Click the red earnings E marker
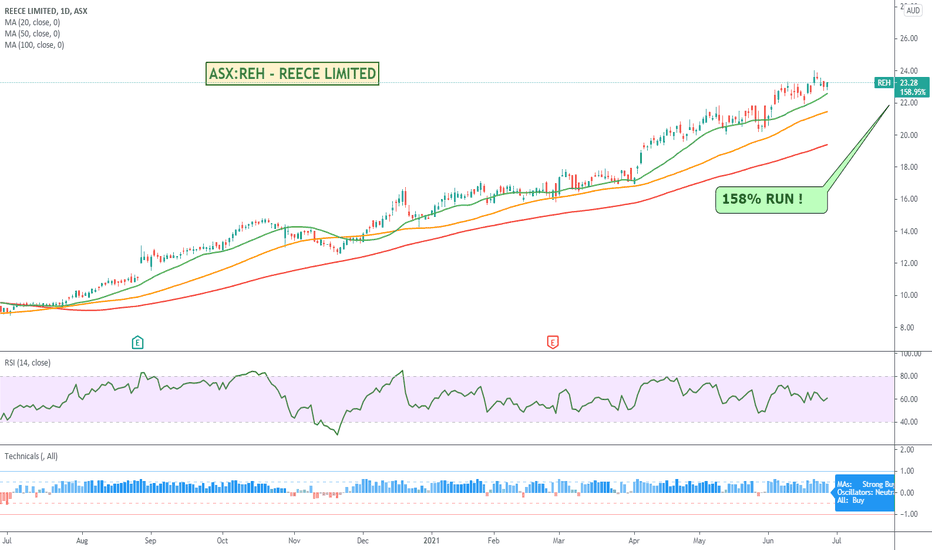The width and height of the screenshot is (932, 550). coord(553,342)
